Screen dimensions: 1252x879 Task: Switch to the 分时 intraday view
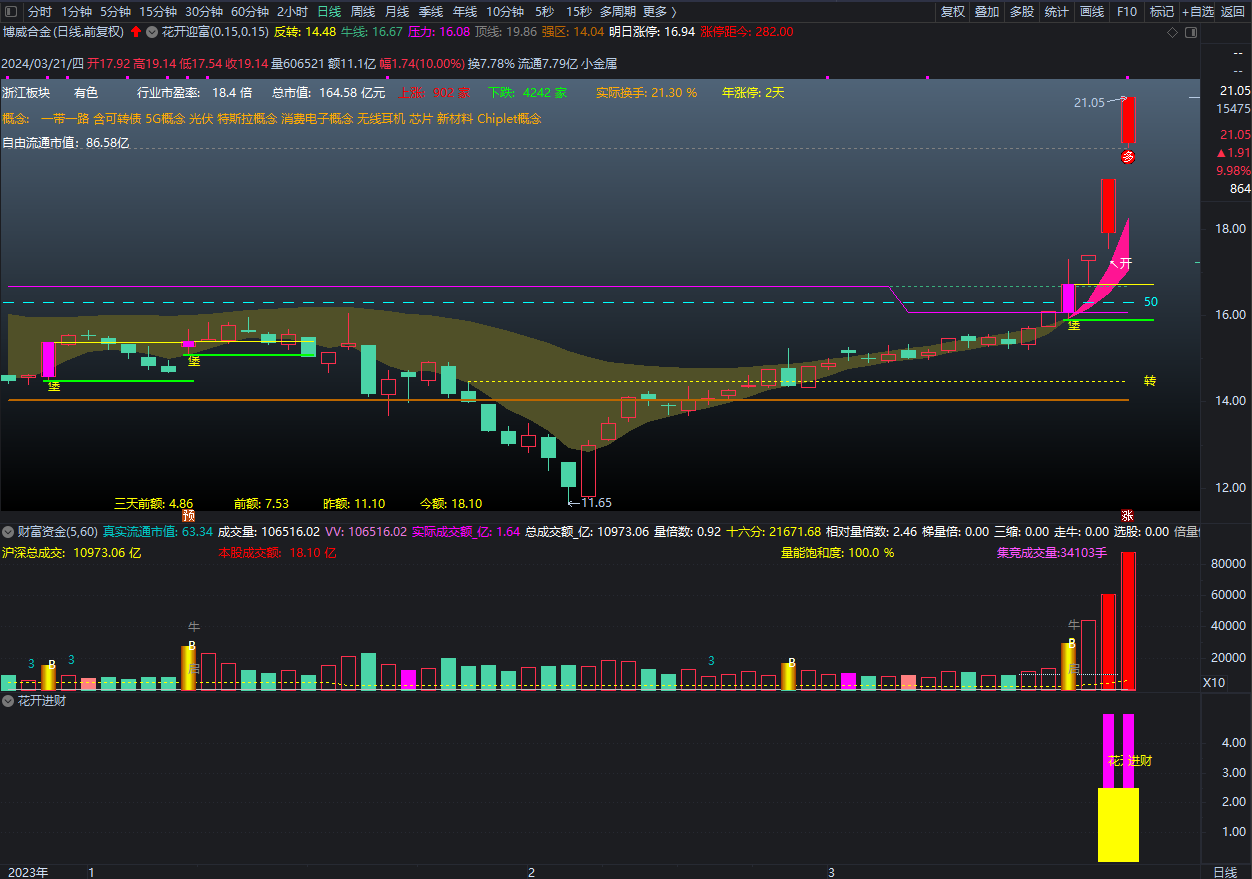[x=40, y=12]
